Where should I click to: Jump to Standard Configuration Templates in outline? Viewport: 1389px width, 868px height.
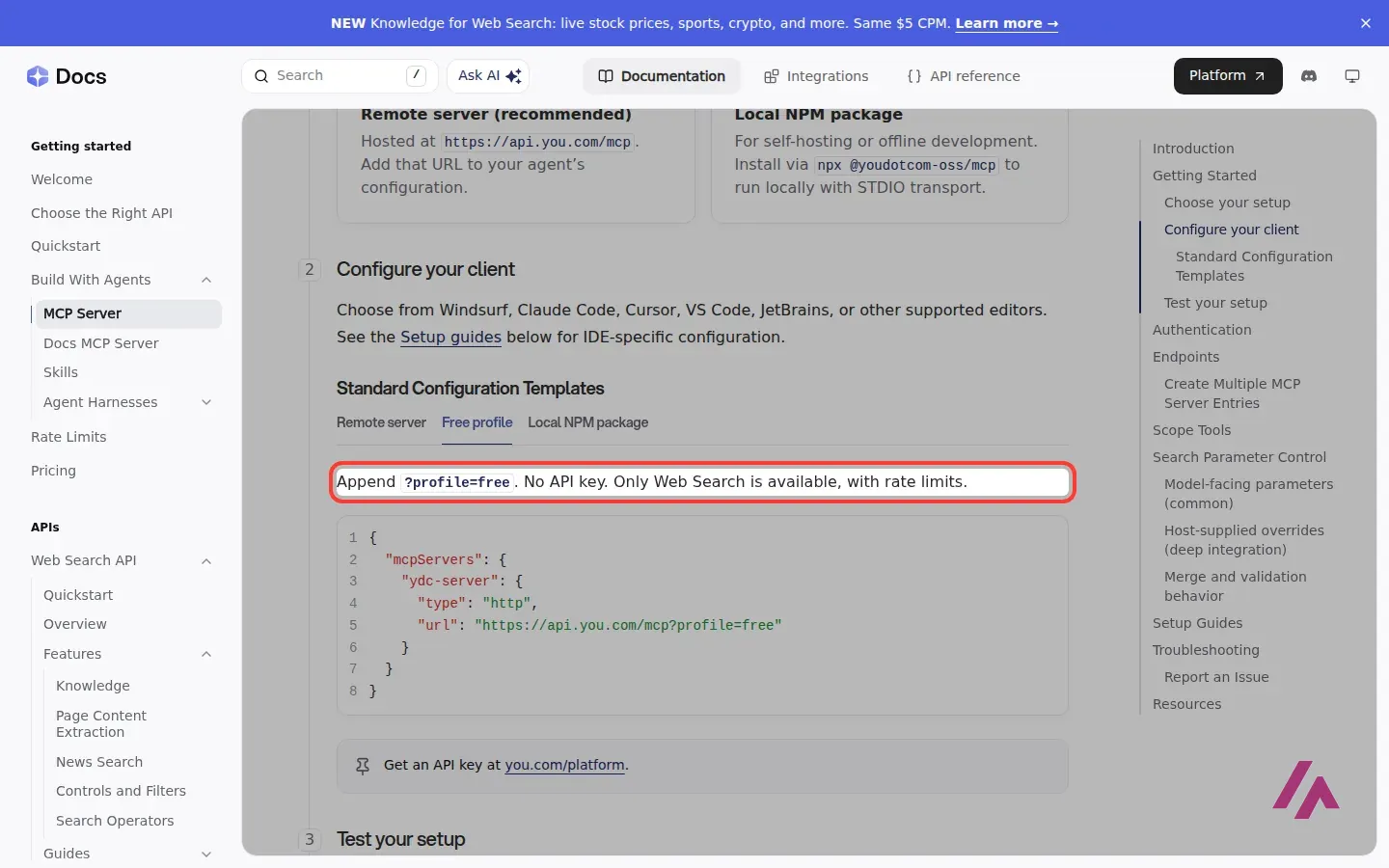[1254, 266]
